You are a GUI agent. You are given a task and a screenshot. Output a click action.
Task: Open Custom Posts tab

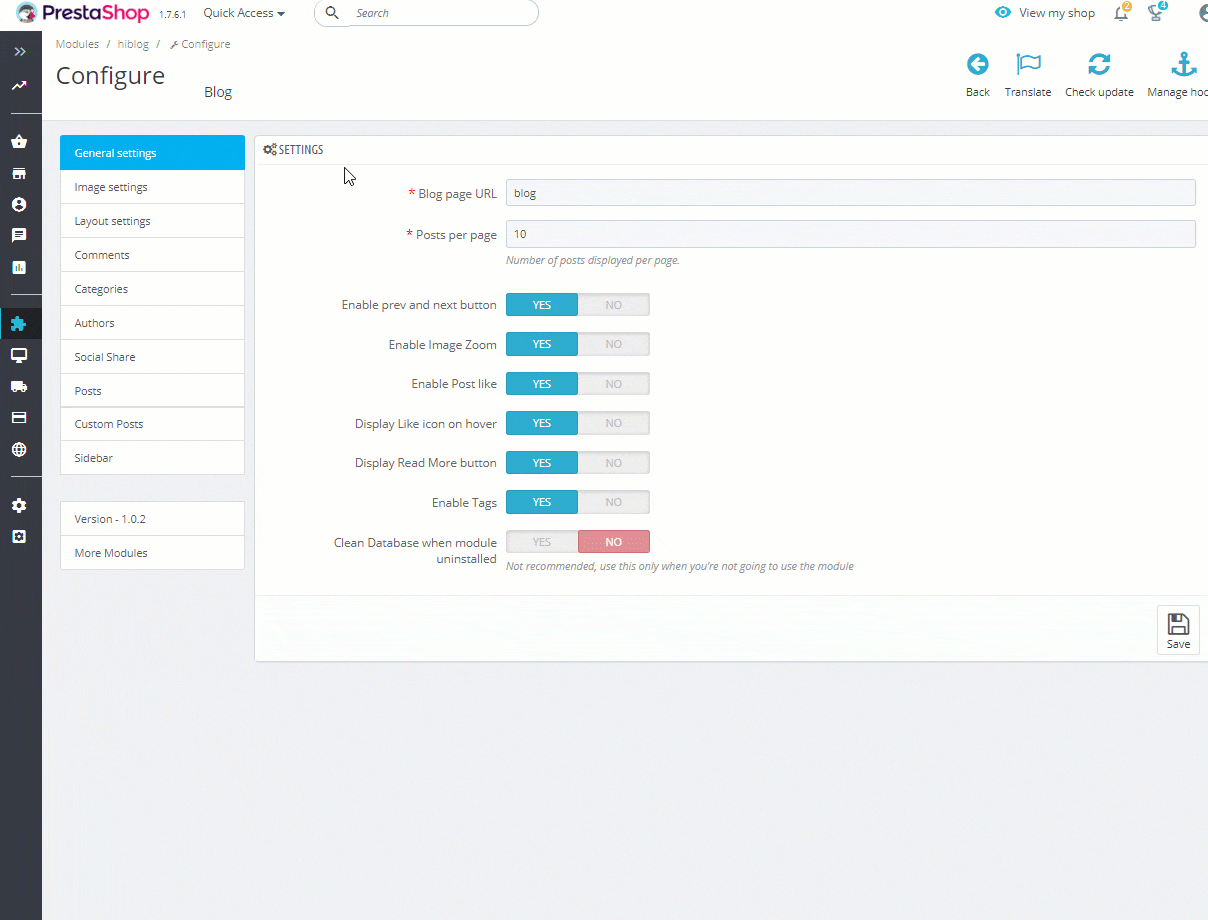pos(152,424)
